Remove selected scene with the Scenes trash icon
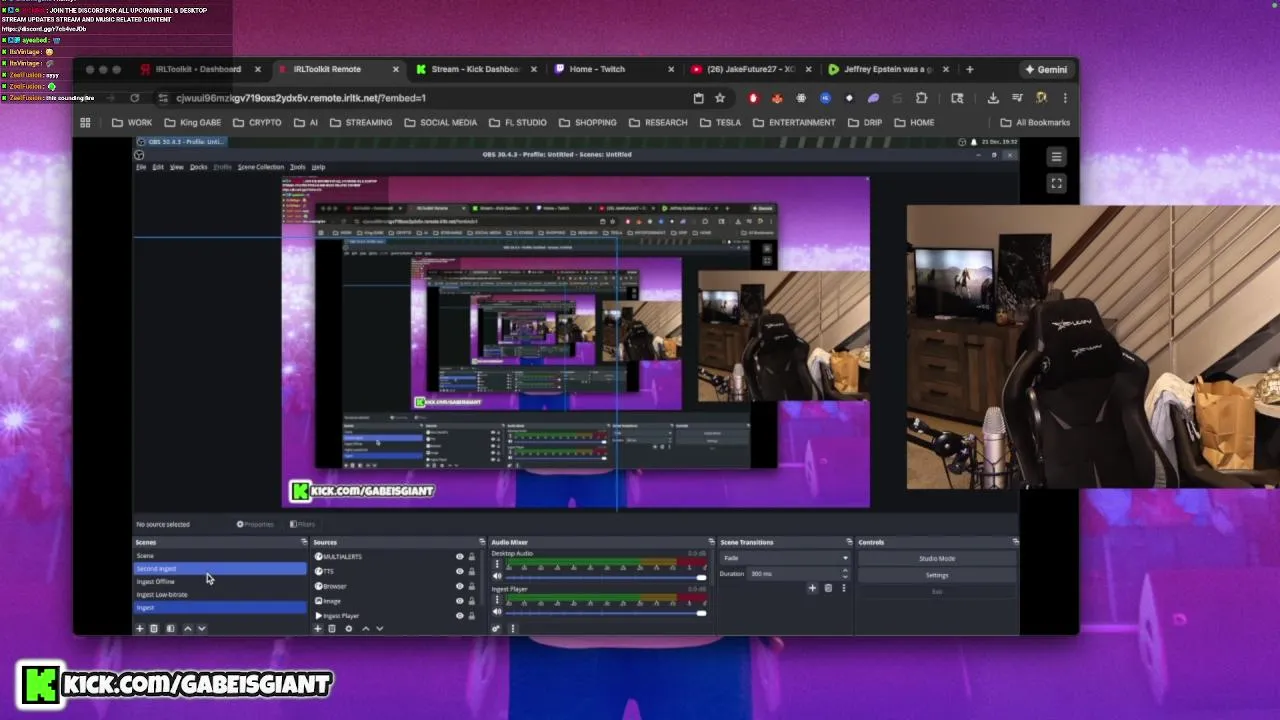The width and height of the screenshot is (1280, 720). pyautogui.click(x=154, y=628)
